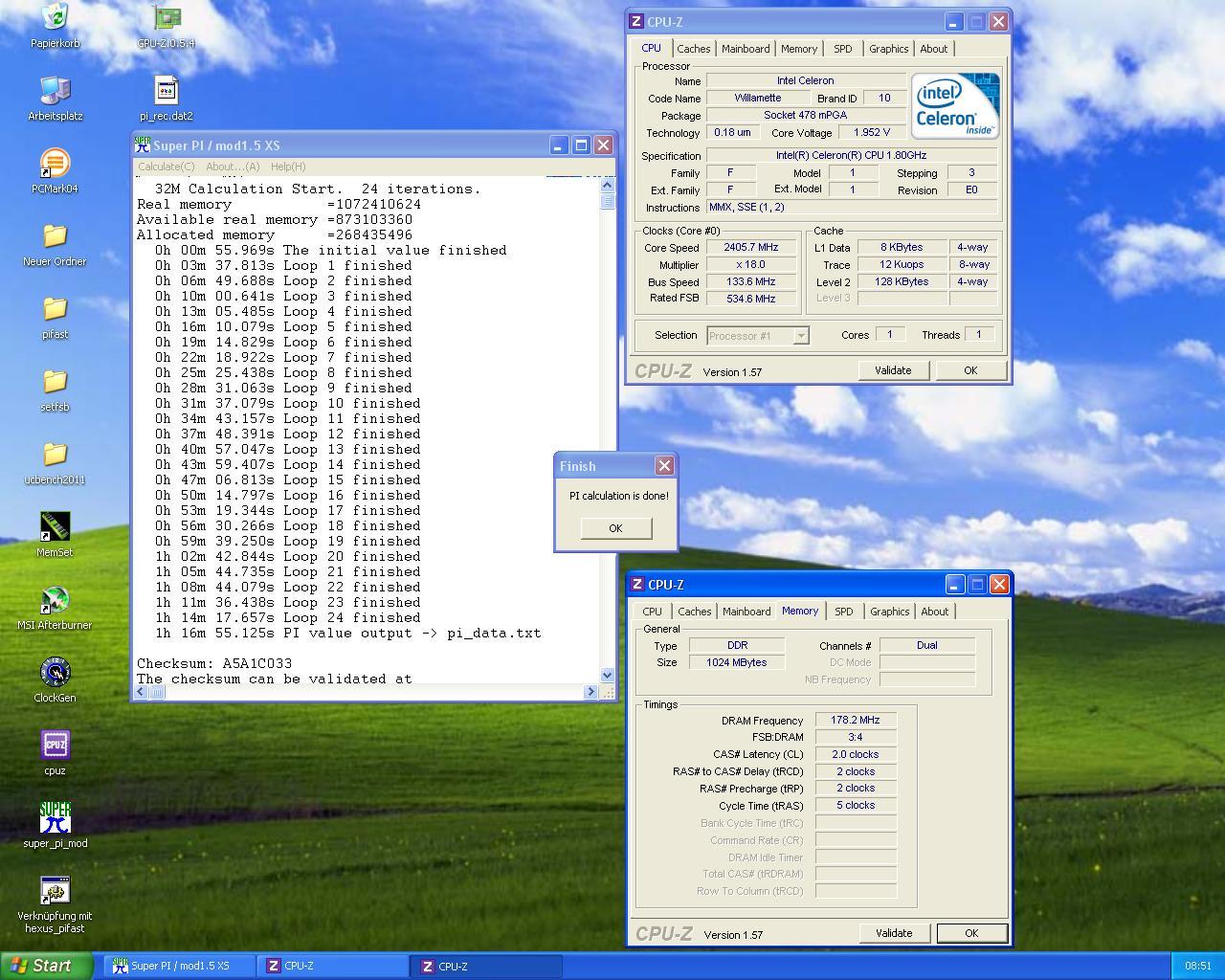1225x980 pixels.
Task: Switch to Caches tab in top CPU-Z
Action: (694, 49)
